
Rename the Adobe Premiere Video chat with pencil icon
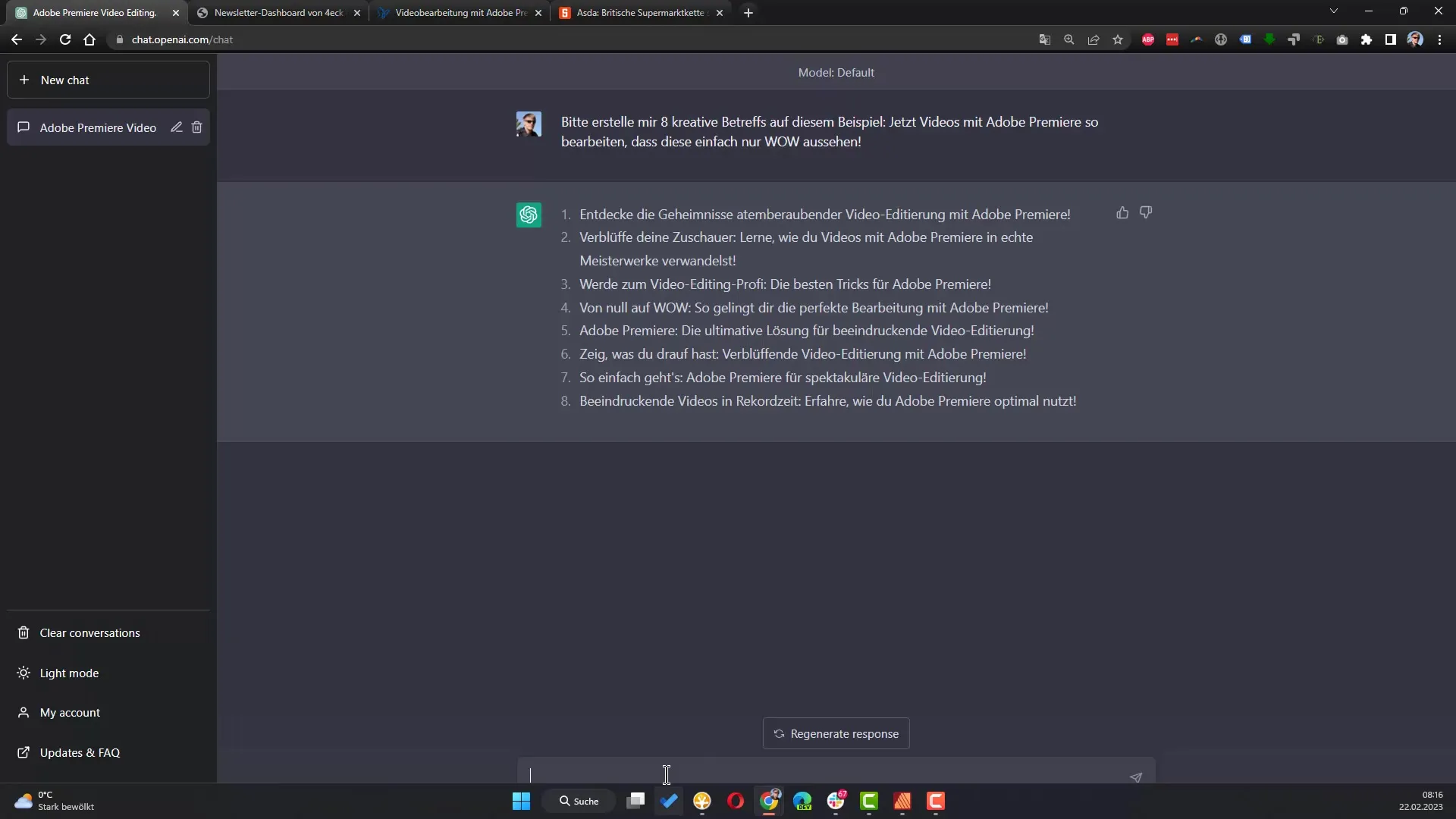[176, 127]
